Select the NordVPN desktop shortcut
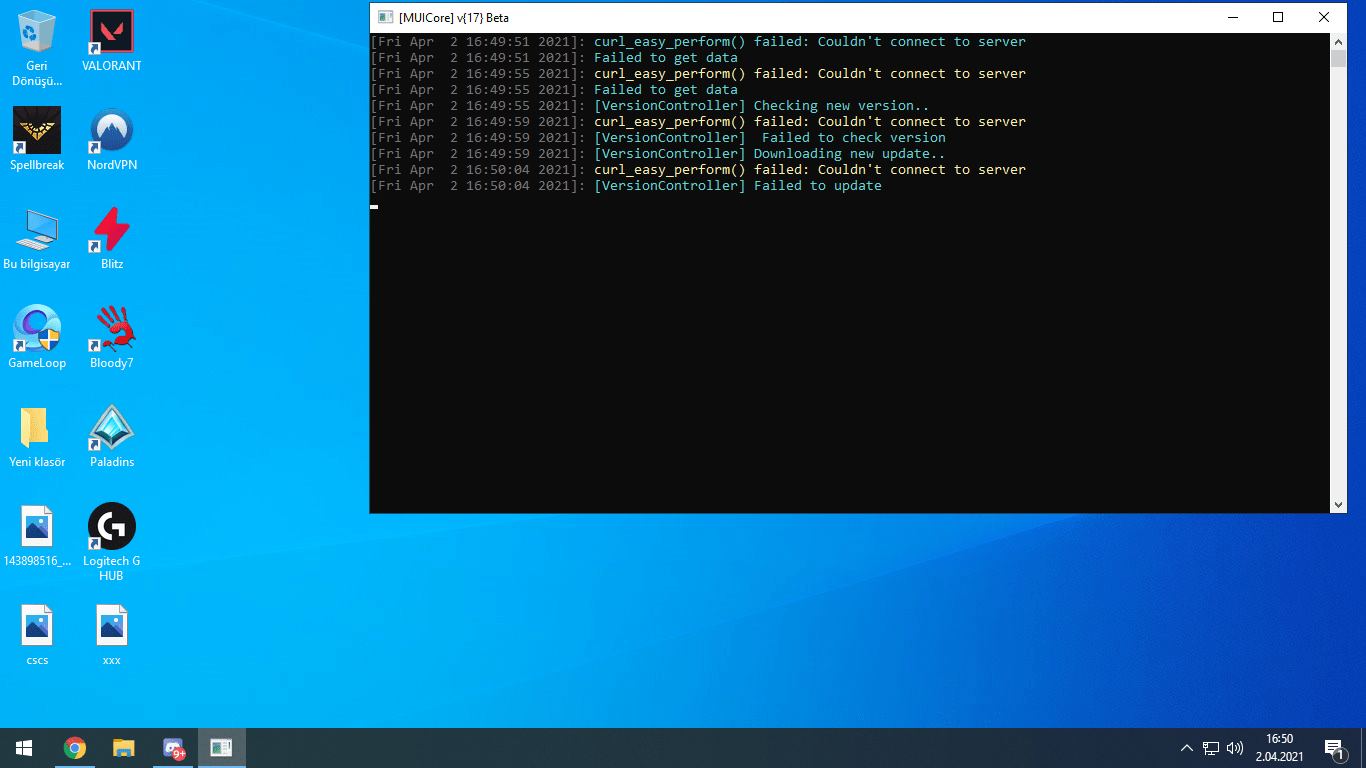The width and height of the screenshot is (1366, 768). pyautogui.click(x=112, y=140)
